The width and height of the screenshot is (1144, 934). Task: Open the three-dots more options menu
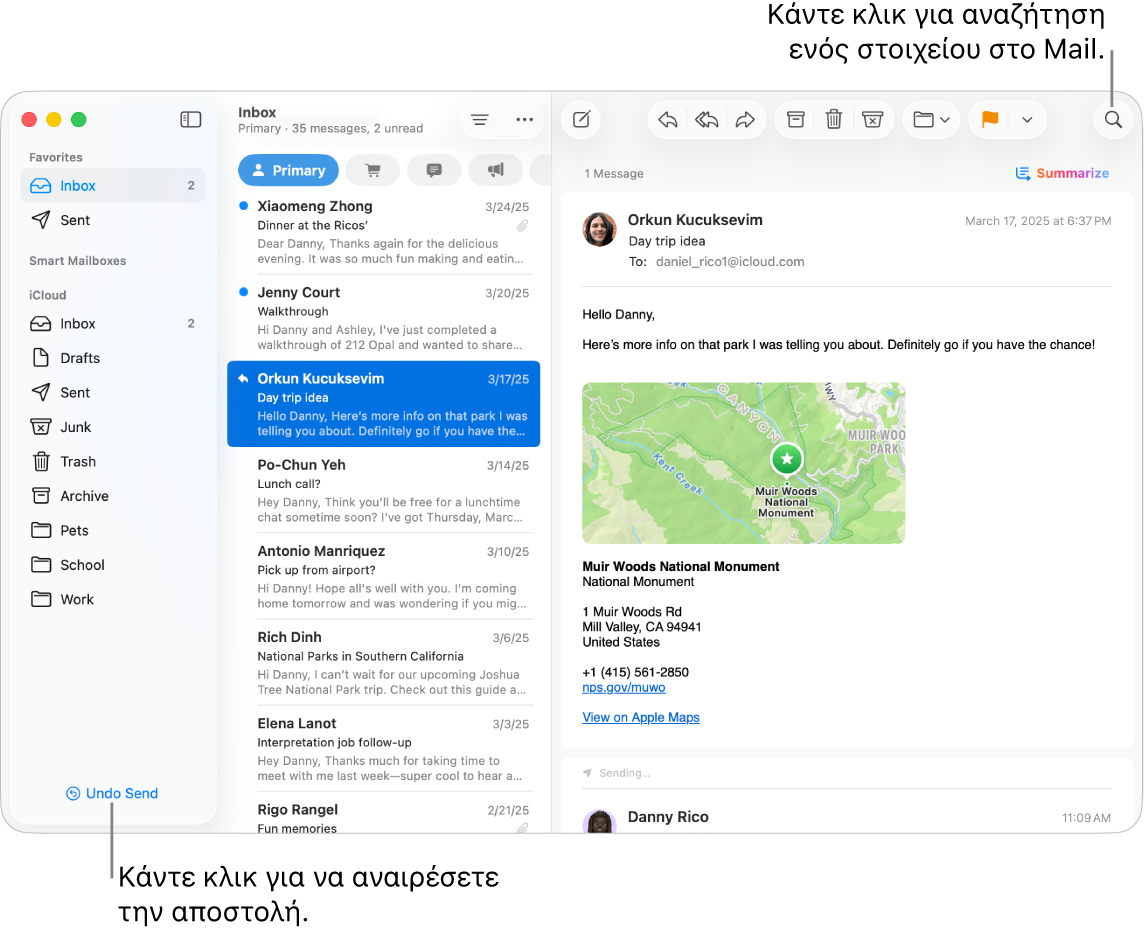(524, 120)
